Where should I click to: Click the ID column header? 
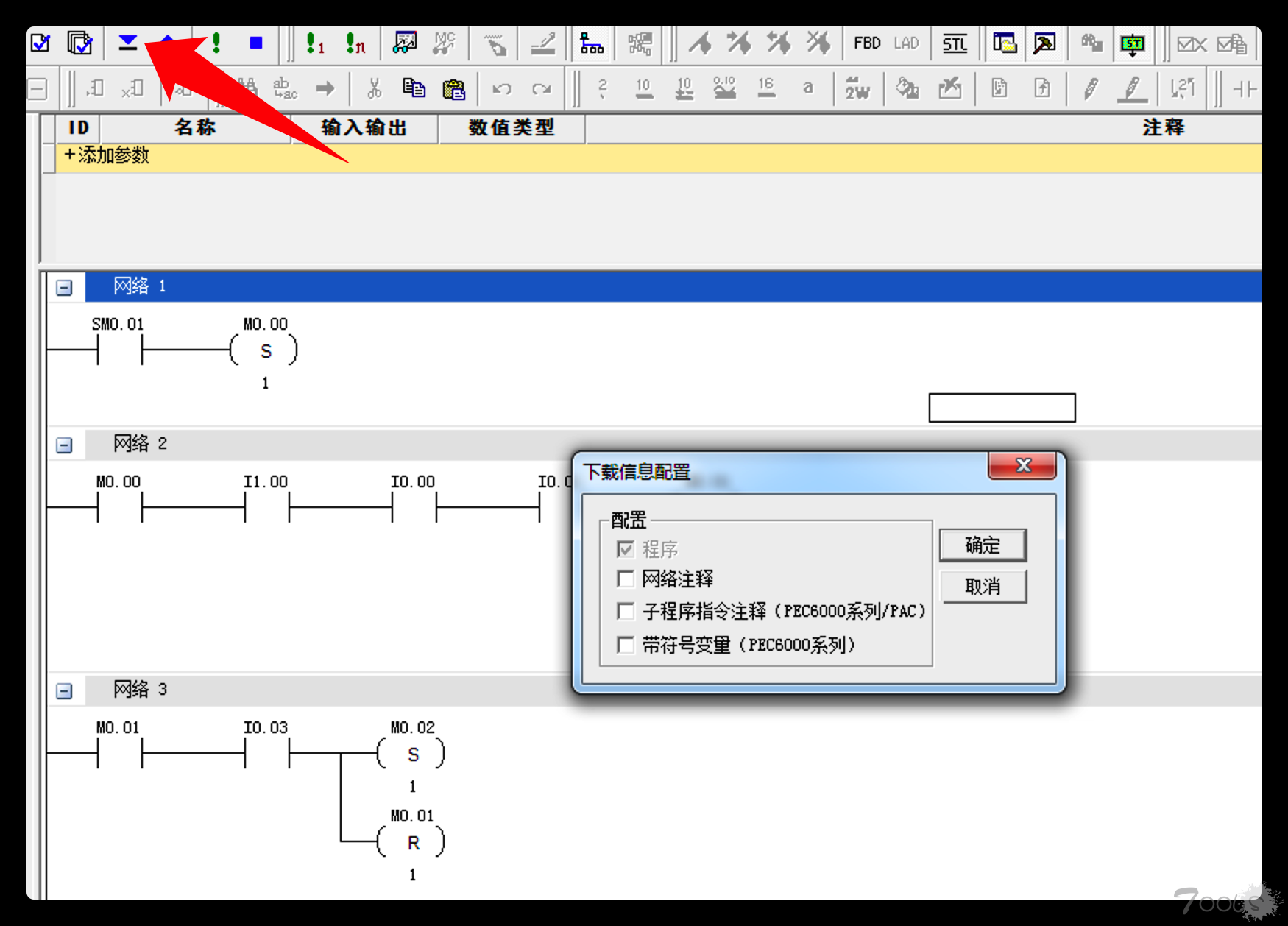78,128
